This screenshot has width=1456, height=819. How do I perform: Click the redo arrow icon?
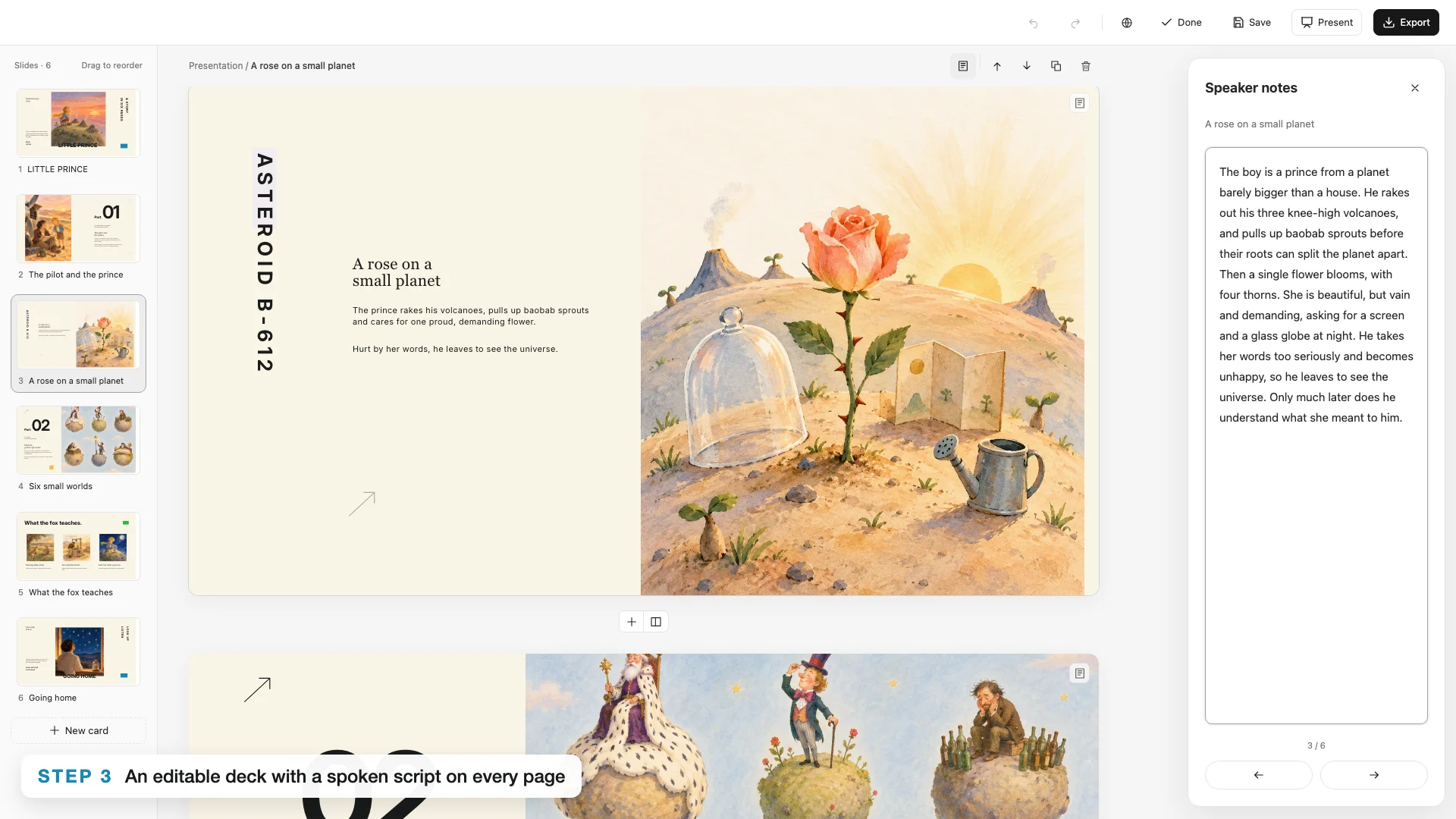point(1075,23)
